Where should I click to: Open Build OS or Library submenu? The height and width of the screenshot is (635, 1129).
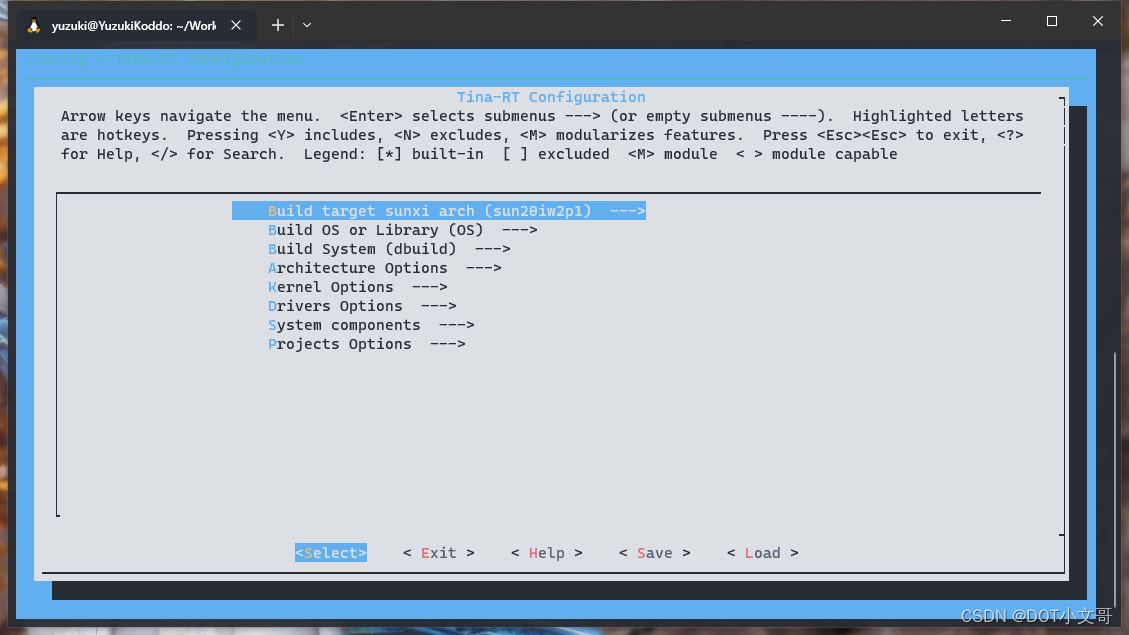[x=402, y=230]
